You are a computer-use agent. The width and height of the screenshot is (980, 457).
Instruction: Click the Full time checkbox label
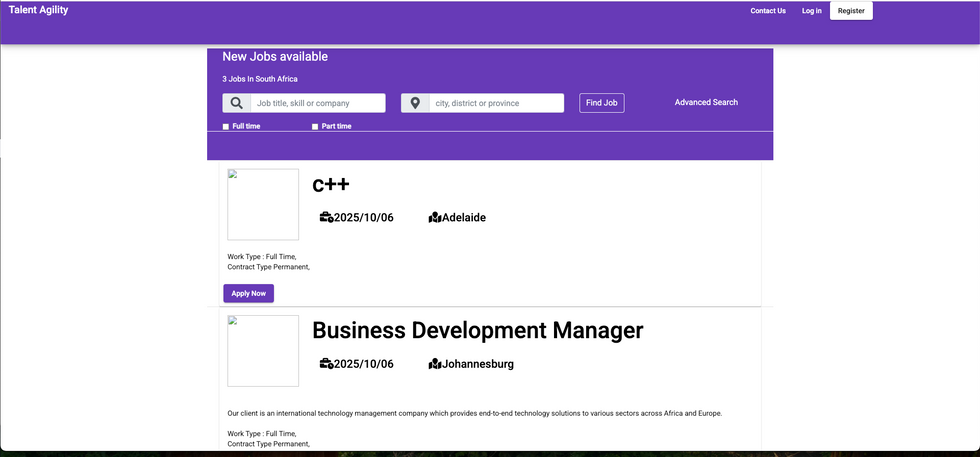[246, 126]
